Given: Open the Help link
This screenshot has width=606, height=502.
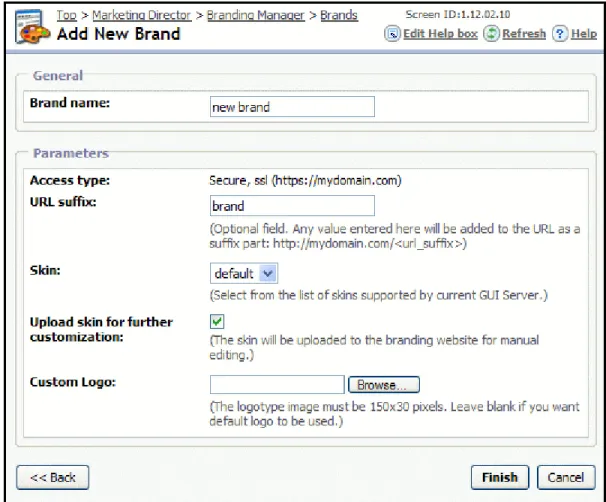Looking at the screenshot, I should pyautogui.click(x=584, y=34).
